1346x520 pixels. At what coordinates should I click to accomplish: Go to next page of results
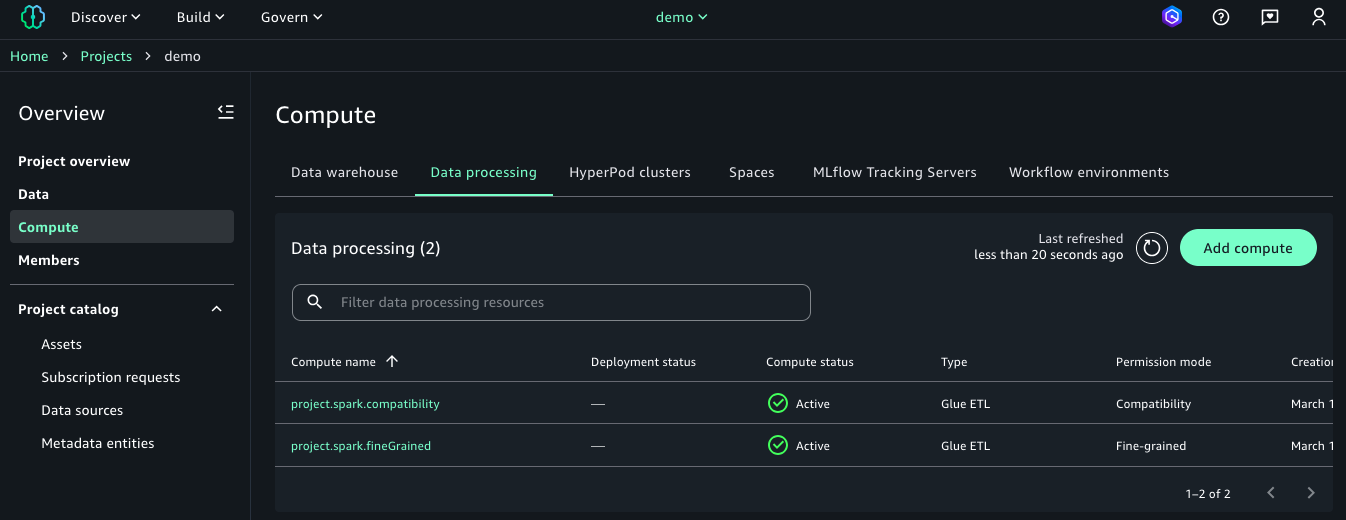pyautogui.click(x=1310, y=493)
